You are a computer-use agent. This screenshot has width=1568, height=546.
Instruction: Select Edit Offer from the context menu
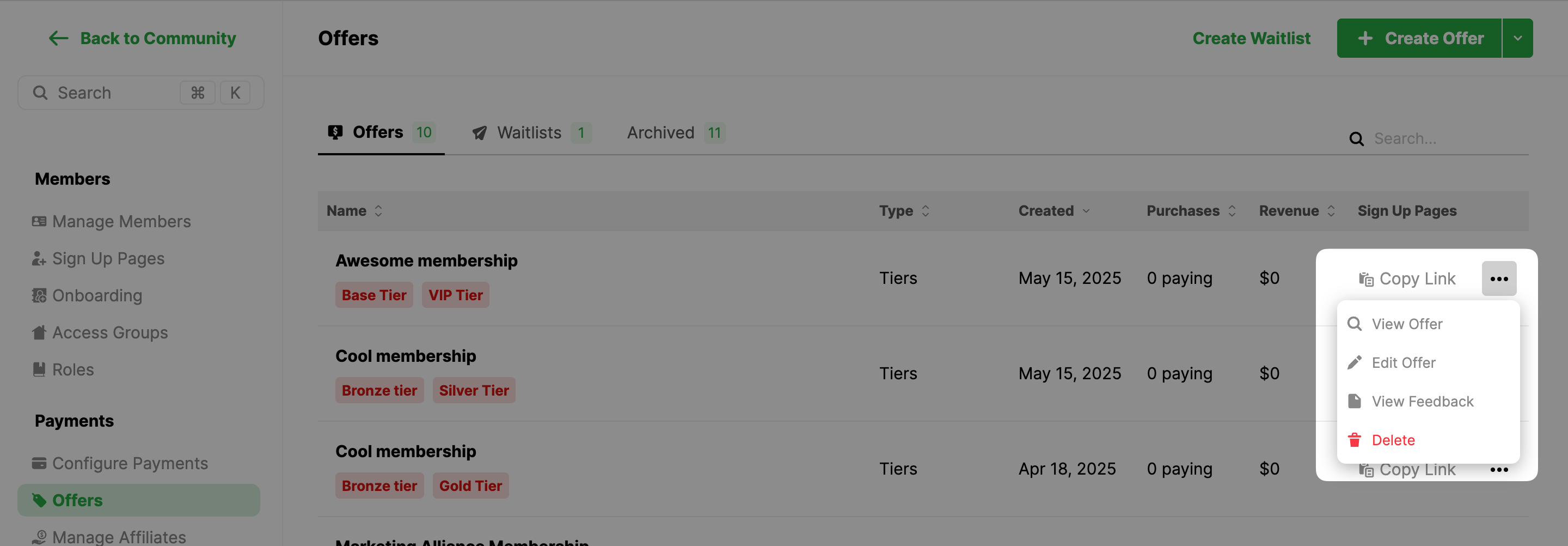click(x=1403, y=362)
